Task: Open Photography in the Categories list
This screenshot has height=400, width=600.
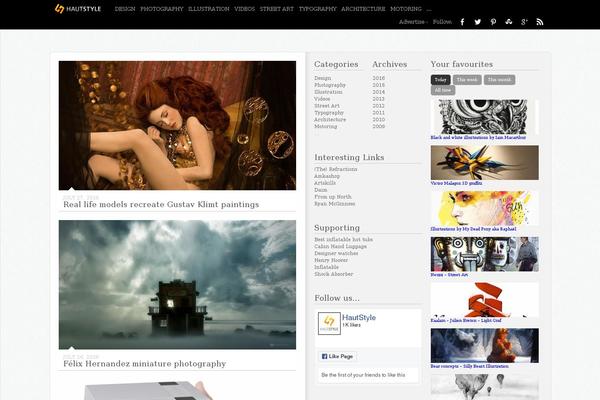Action: pyautogui.click(x=330, y=85)
